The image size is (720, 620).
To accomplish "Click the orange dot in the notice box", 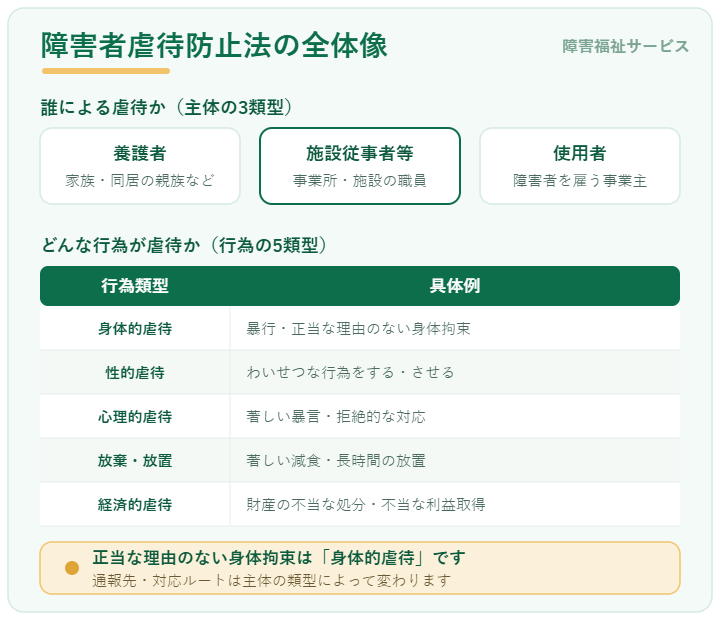I will [x=72, y=568].
